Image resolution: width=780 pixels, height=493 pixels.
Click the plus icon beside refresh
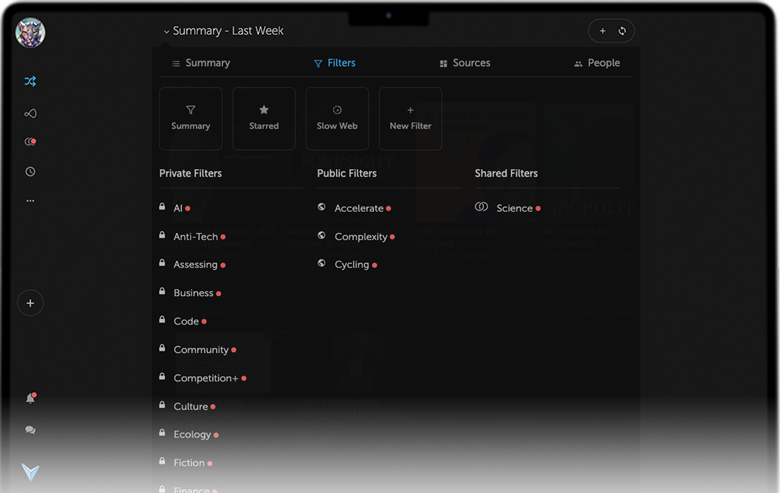click(x=602, y=31)
